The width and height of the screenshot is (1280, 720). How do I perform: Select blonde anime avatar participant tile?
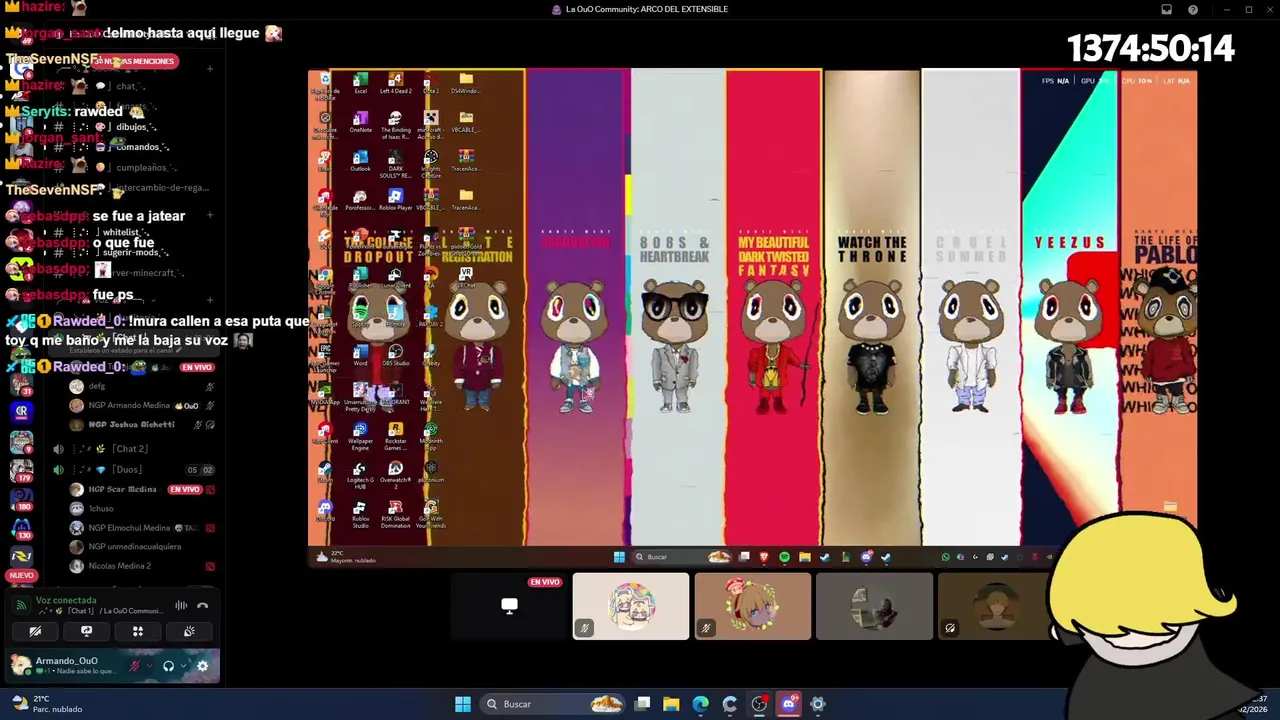pyautogui.click(x=753, y=606)
